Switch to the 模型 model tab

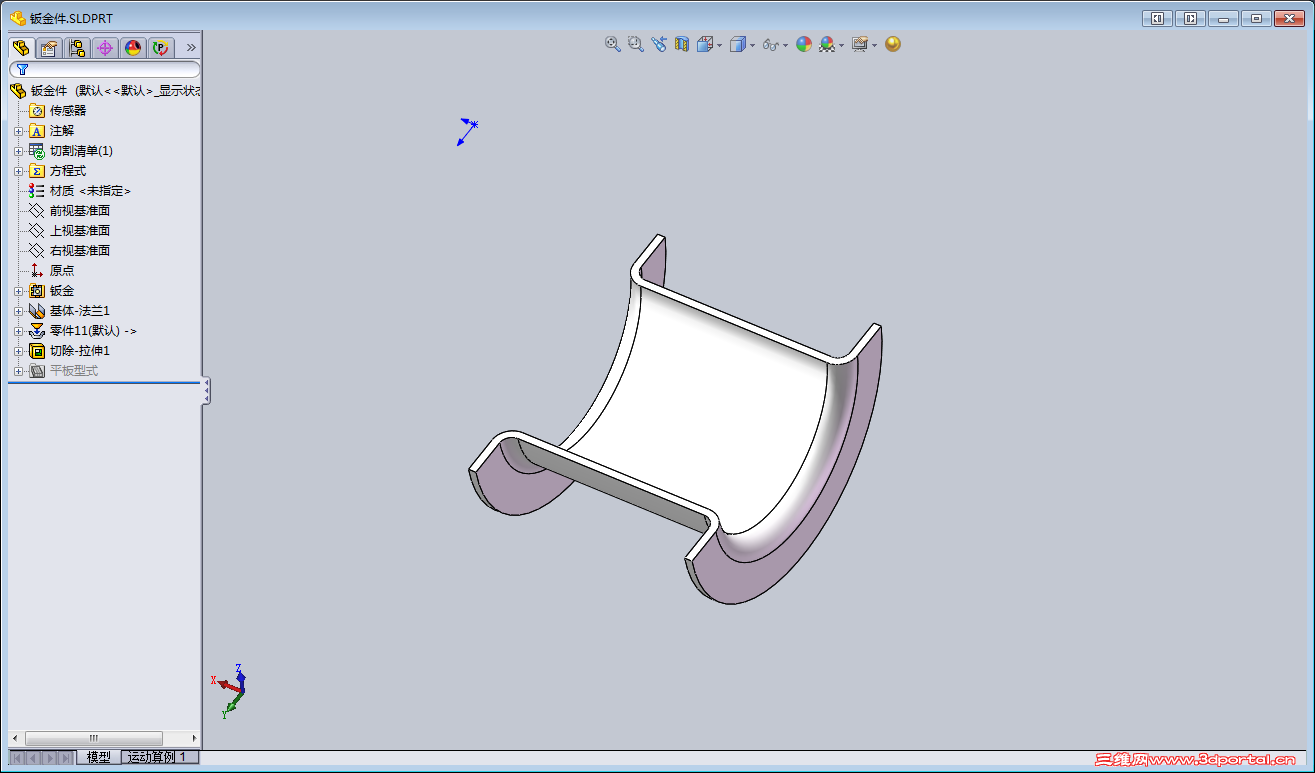click(99, 757)
